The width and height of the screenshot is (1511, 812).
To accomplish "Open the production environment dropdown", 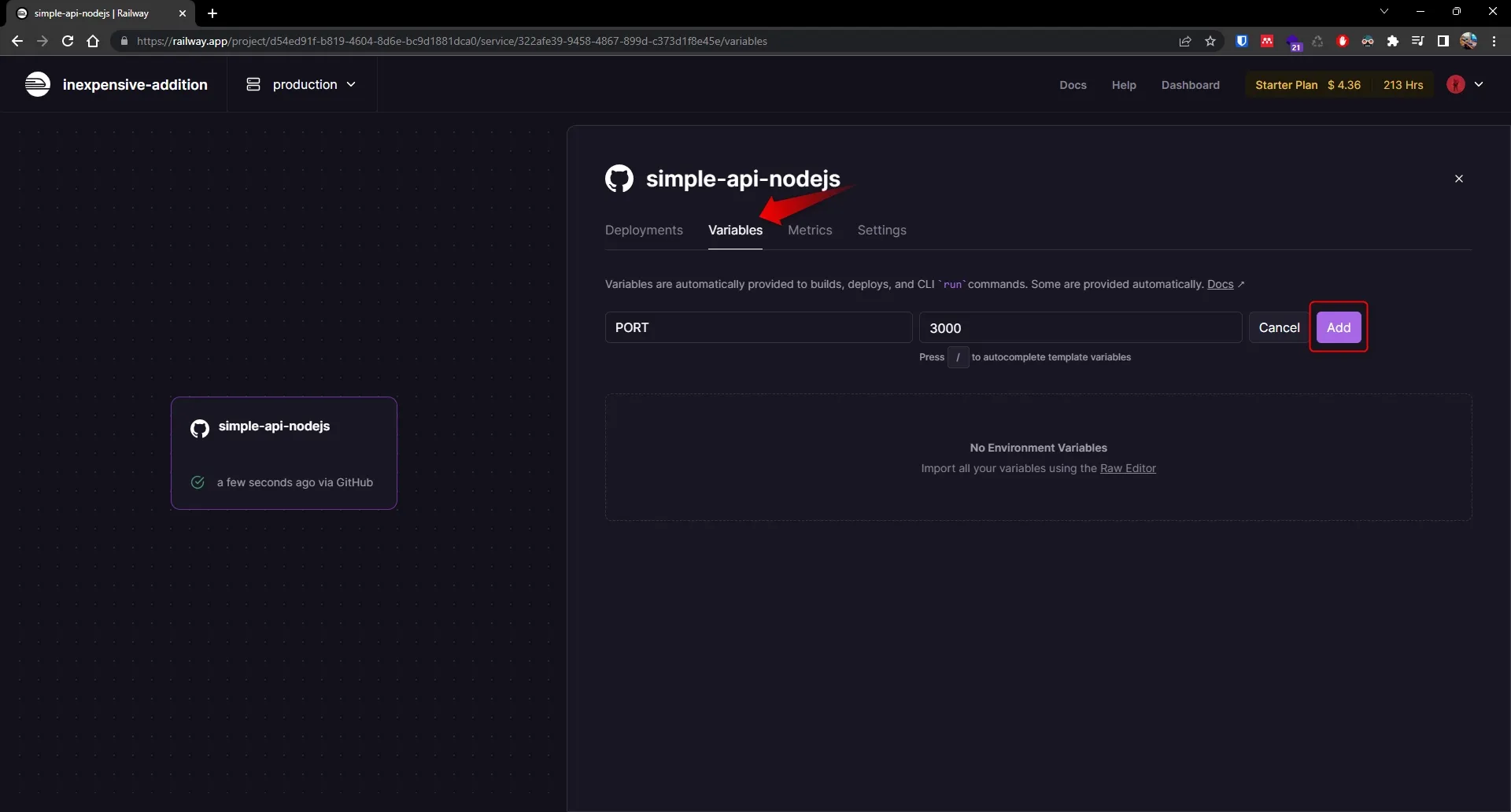I will pyautogui.click(x=301, y=84).
